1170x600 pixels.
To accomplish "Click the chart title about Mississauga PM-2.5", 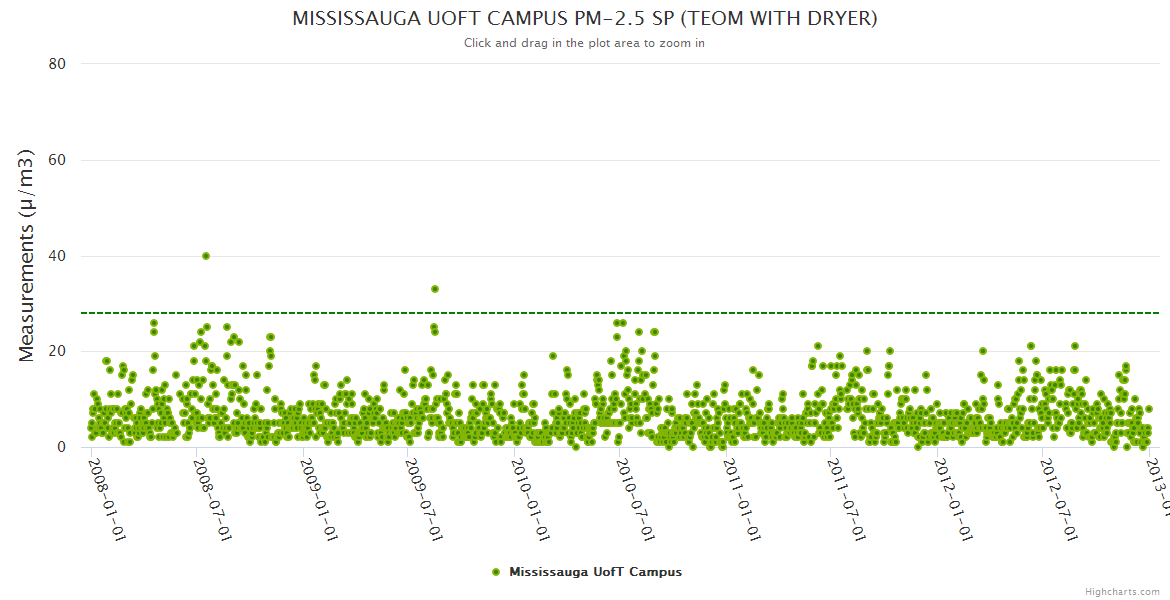I will pos(584,19).
